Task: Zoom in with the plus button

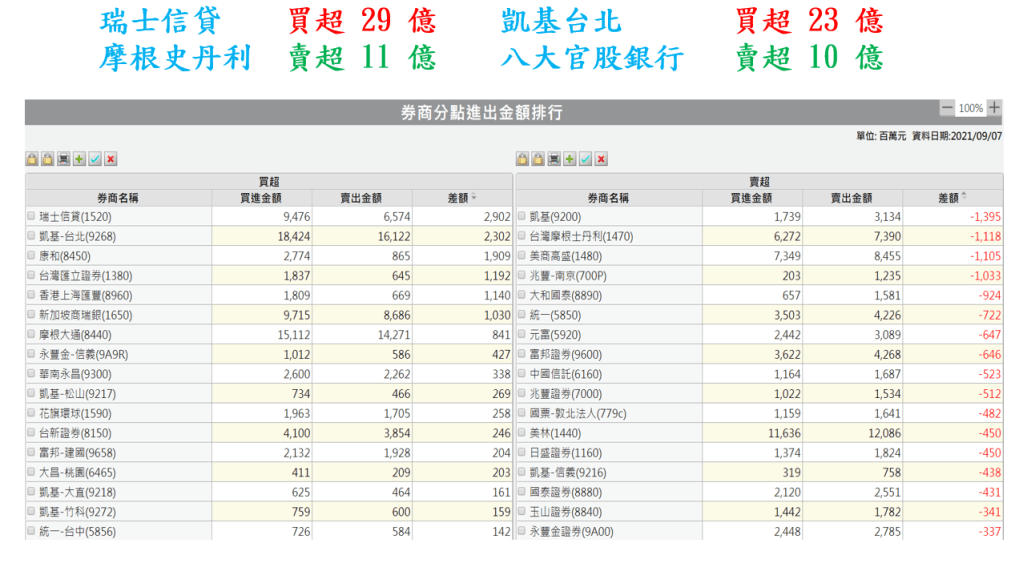Action: point(994,108)
